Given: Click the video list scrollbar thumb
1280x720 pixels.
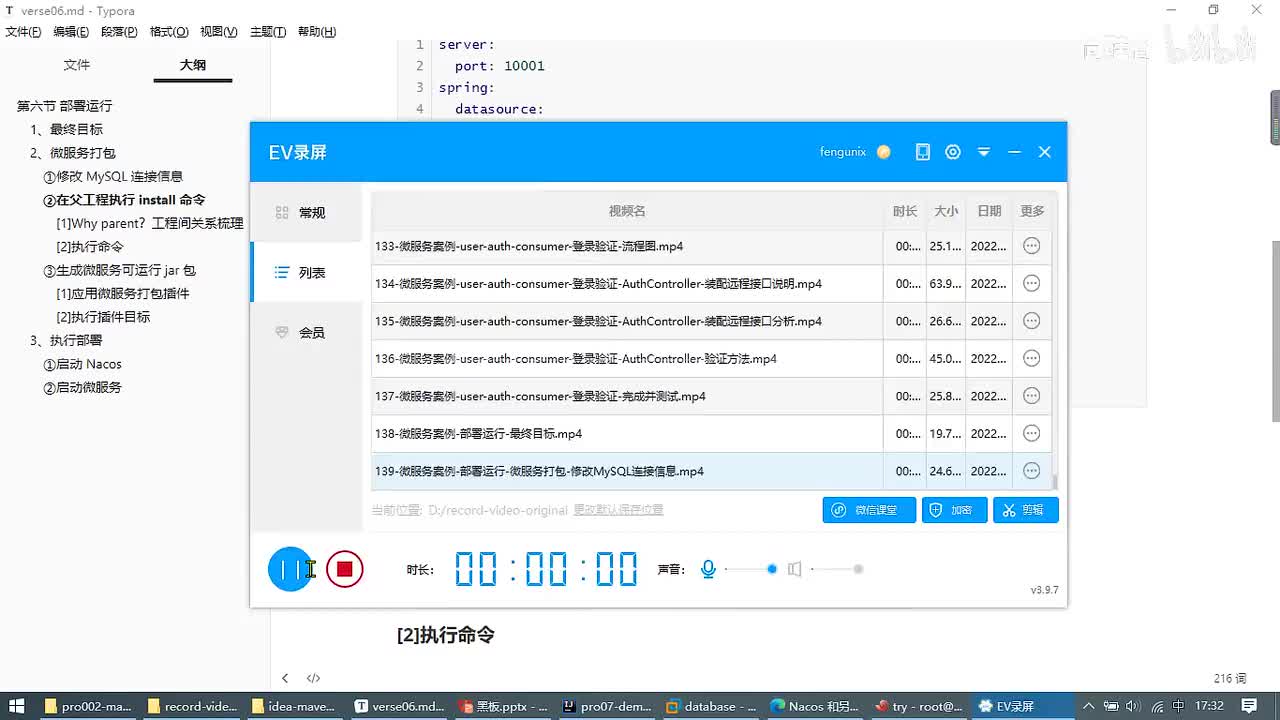Looking at the screenshot, I should (x=1055, y=481).
